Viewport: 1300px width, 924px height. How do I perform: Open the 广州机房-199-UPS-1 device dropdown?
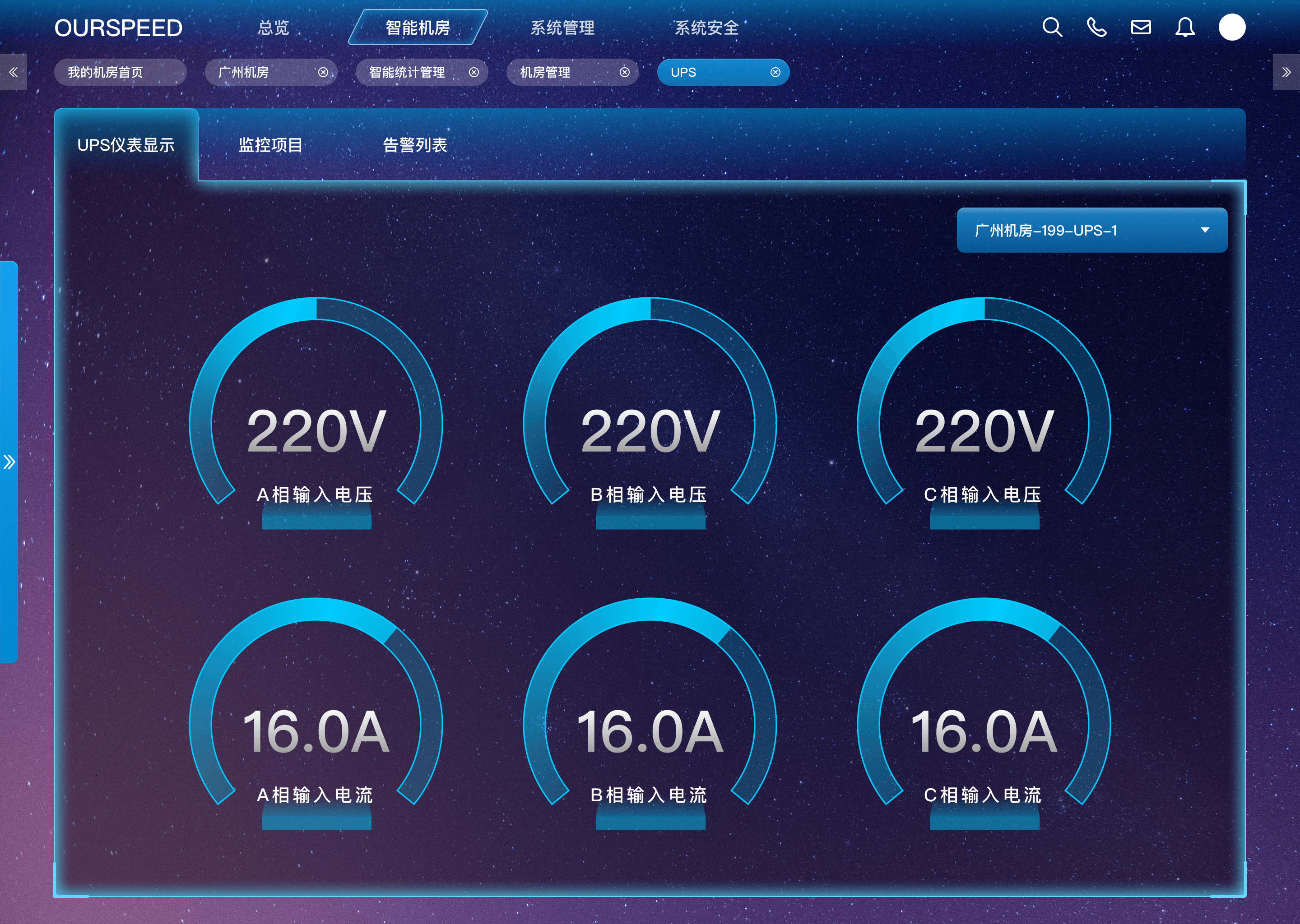[x=1091, y=231]
